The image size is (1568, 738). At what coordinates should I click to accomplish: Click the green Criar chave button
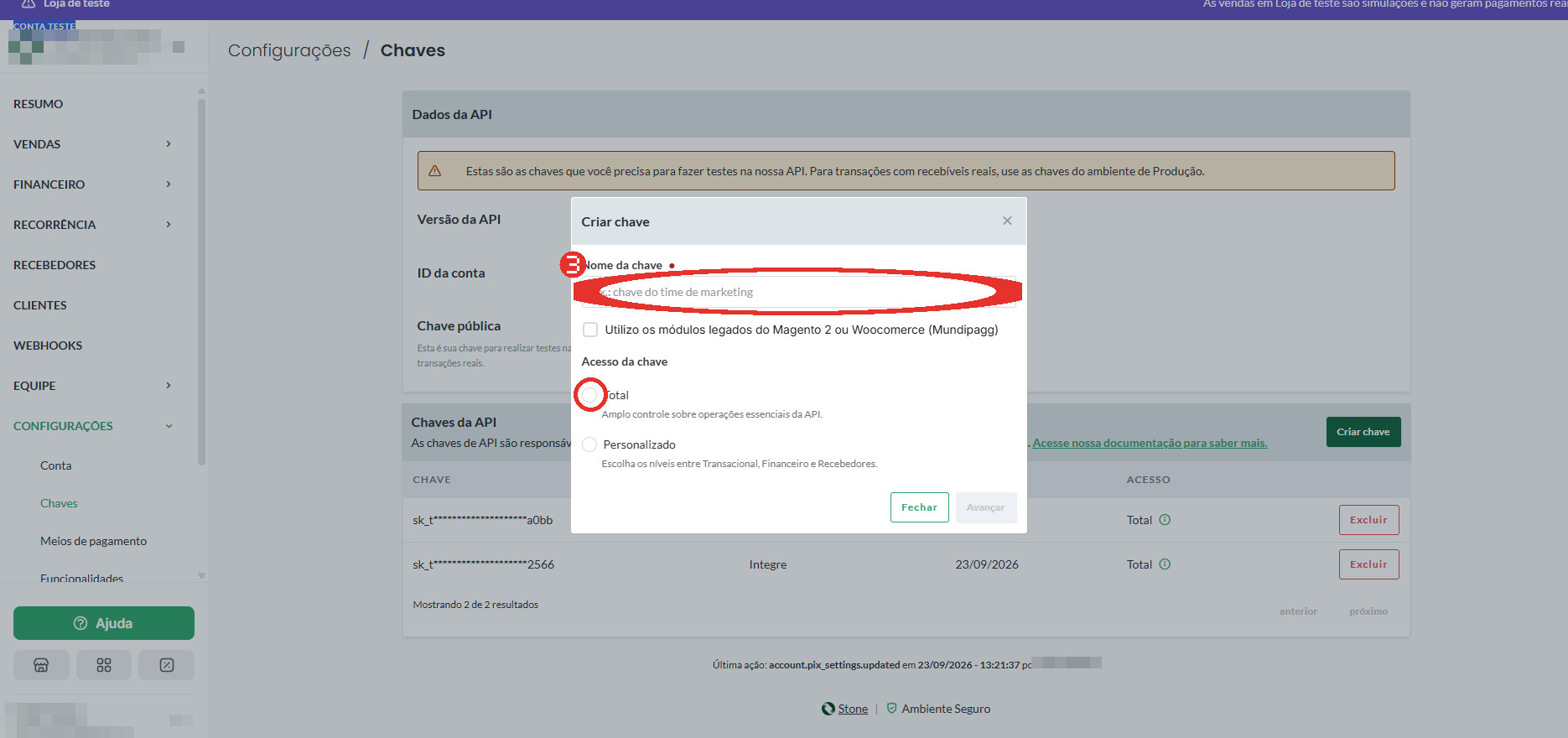point(1363,432)
